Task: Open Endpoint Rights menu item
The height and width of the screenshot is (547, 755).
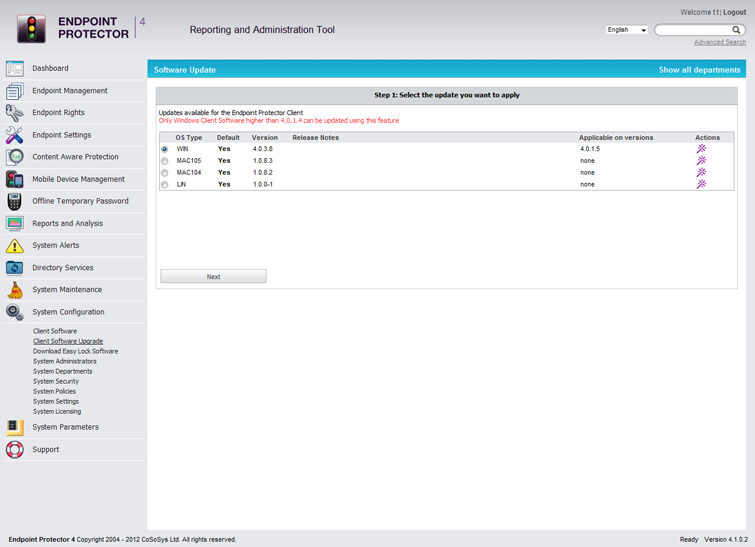Action: point(58,112)
